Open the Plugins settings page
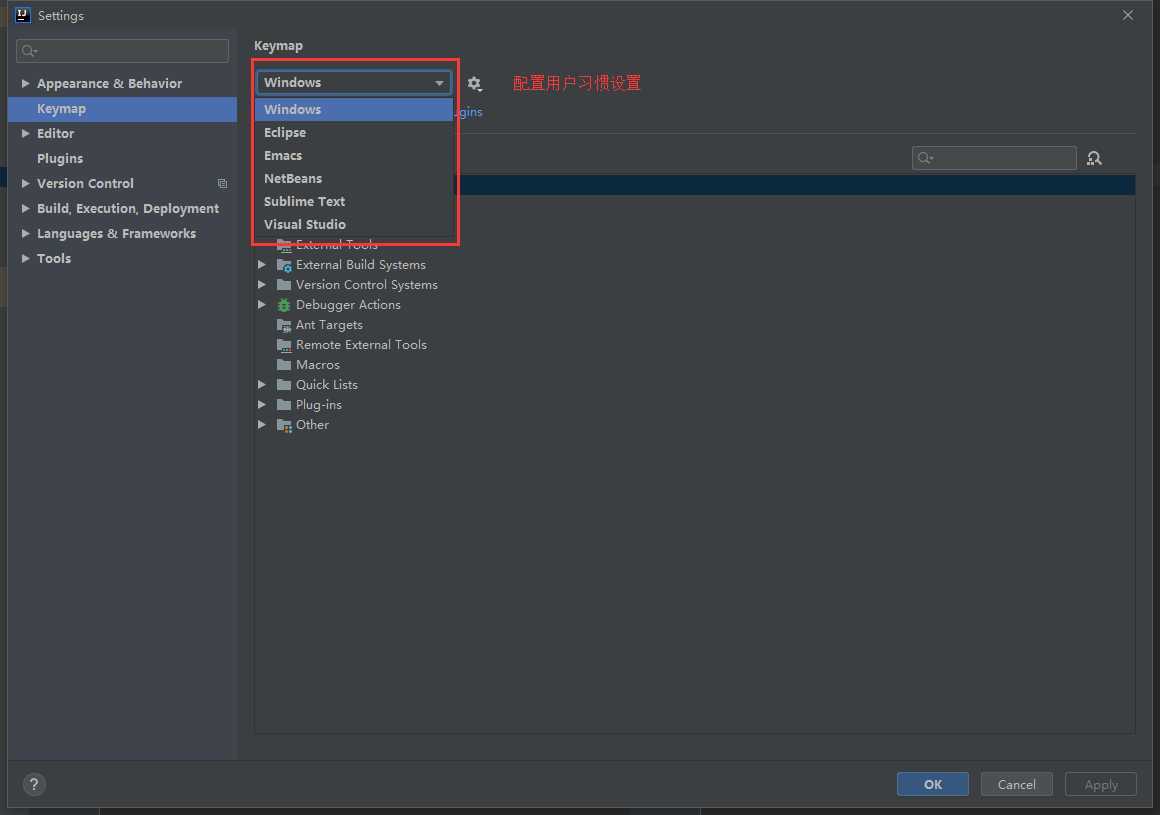This screenshot has height=815, width=1160. 122,158
